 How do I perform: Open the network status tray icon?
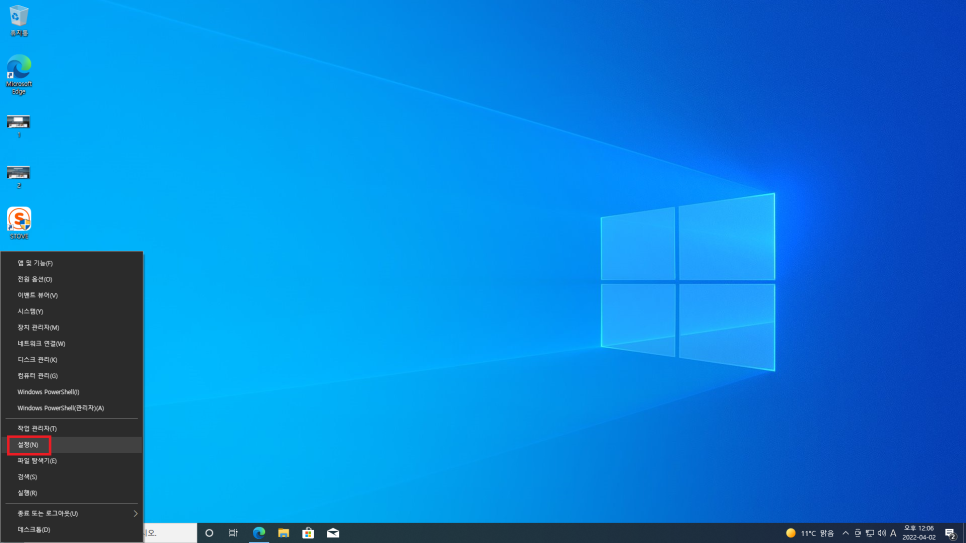pyautogui.click(x=869, y=533)
